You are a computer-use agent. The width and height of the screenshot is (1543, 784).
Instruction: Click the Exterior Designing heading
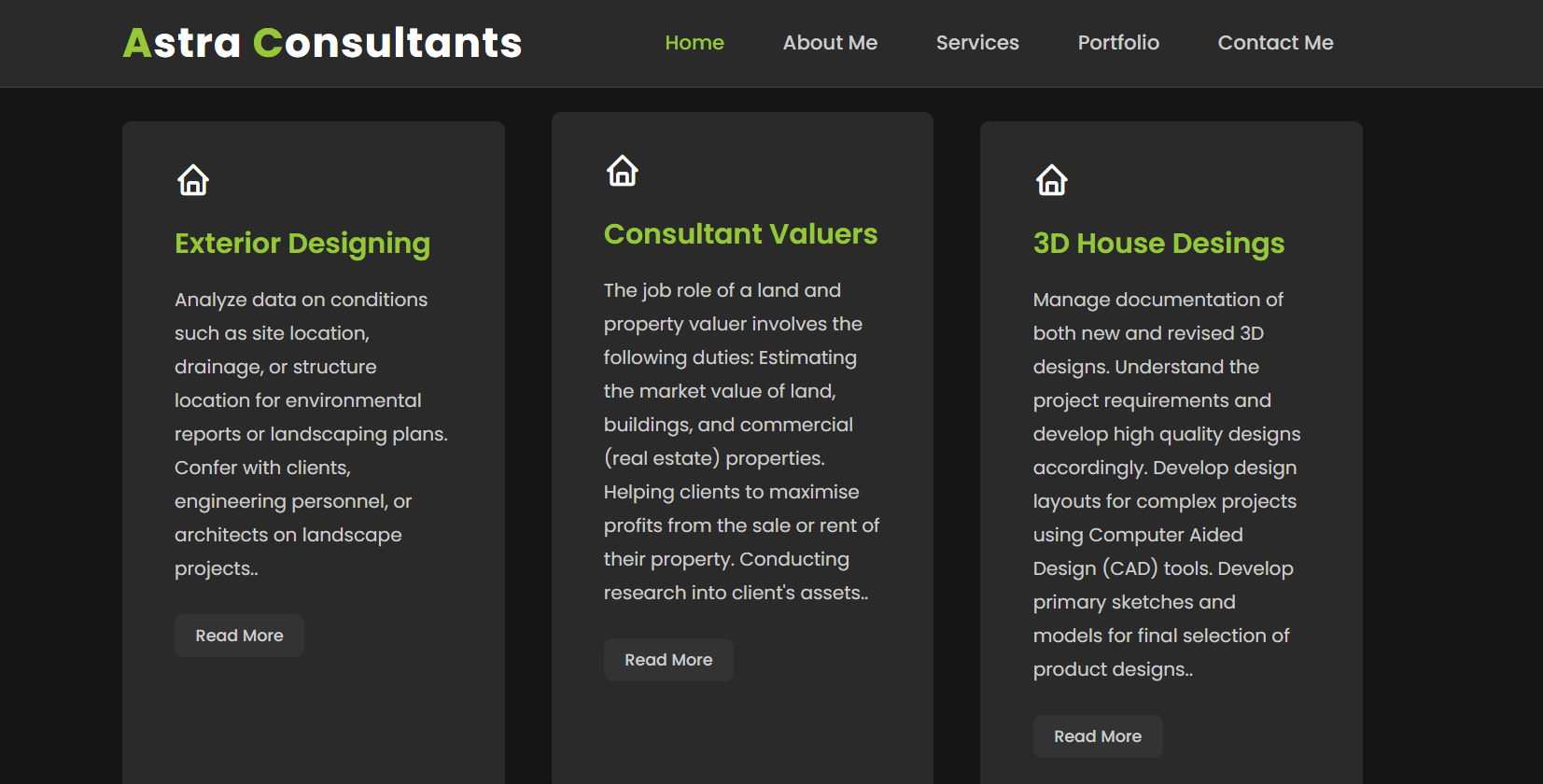point(302,244)
